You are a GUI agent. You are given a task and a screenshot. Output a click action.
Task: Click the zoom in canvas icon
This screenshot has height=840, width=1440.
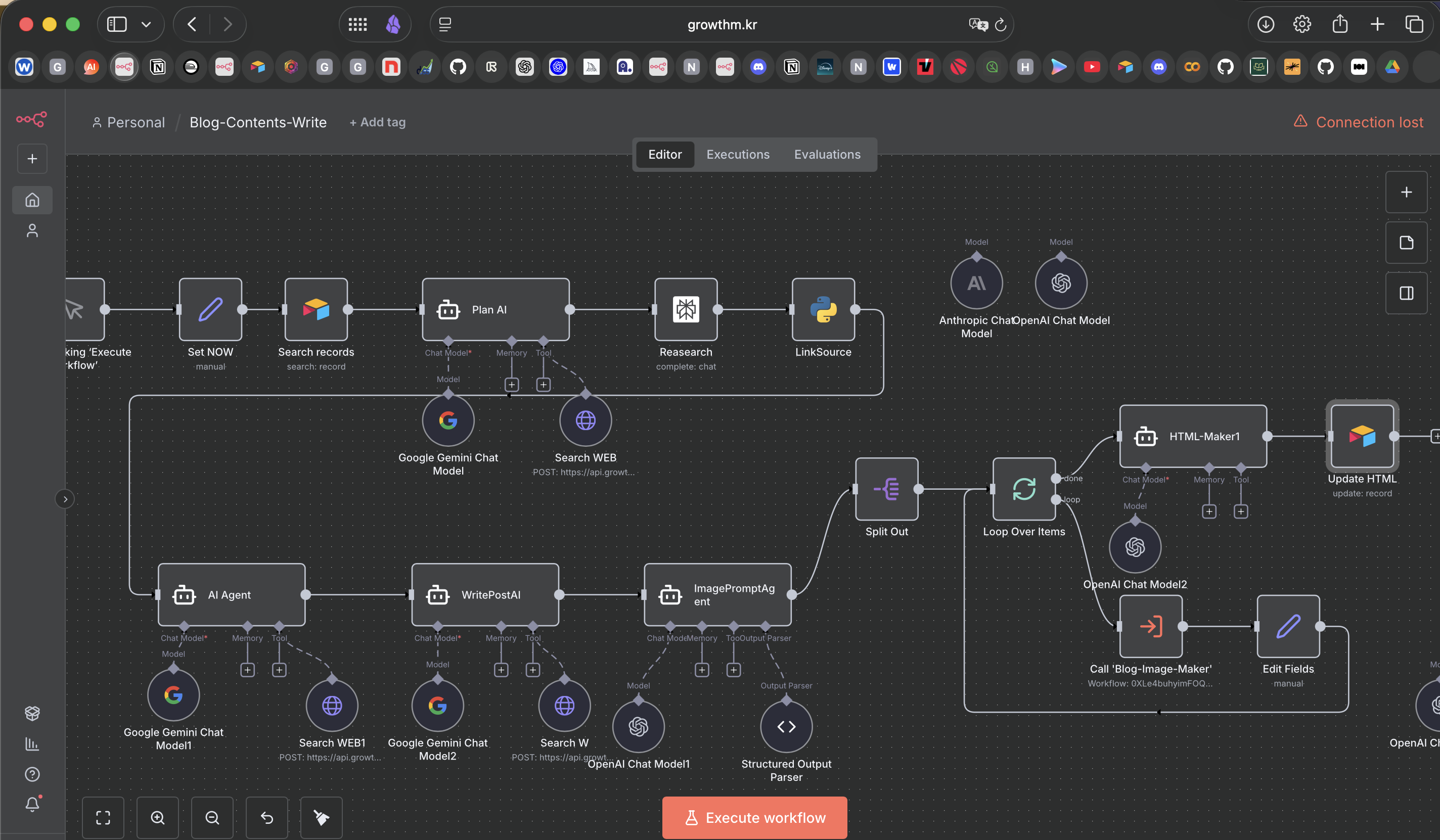coord(158,817)
